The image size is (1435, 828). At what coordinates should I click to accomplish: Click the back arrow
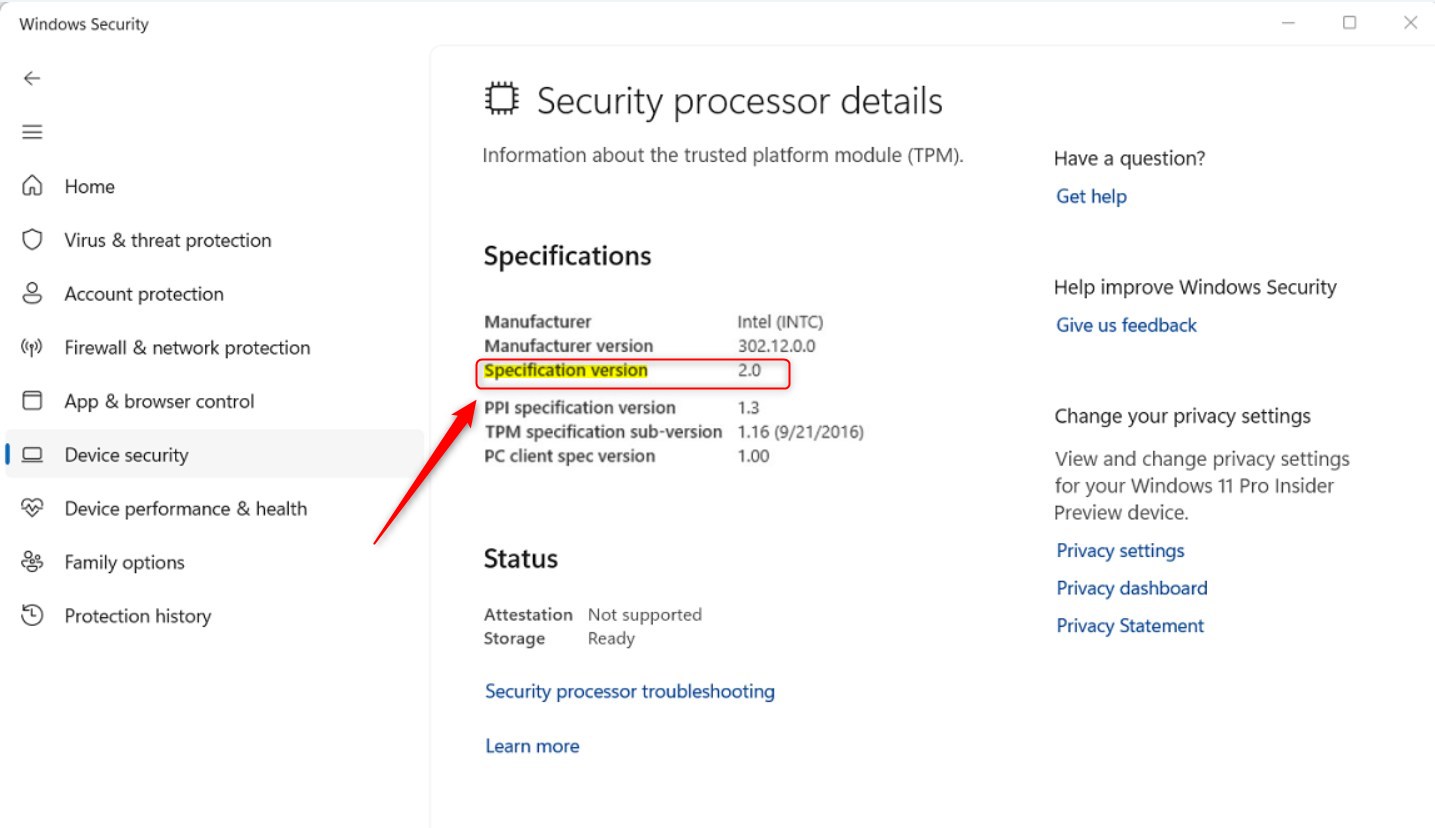31,78
